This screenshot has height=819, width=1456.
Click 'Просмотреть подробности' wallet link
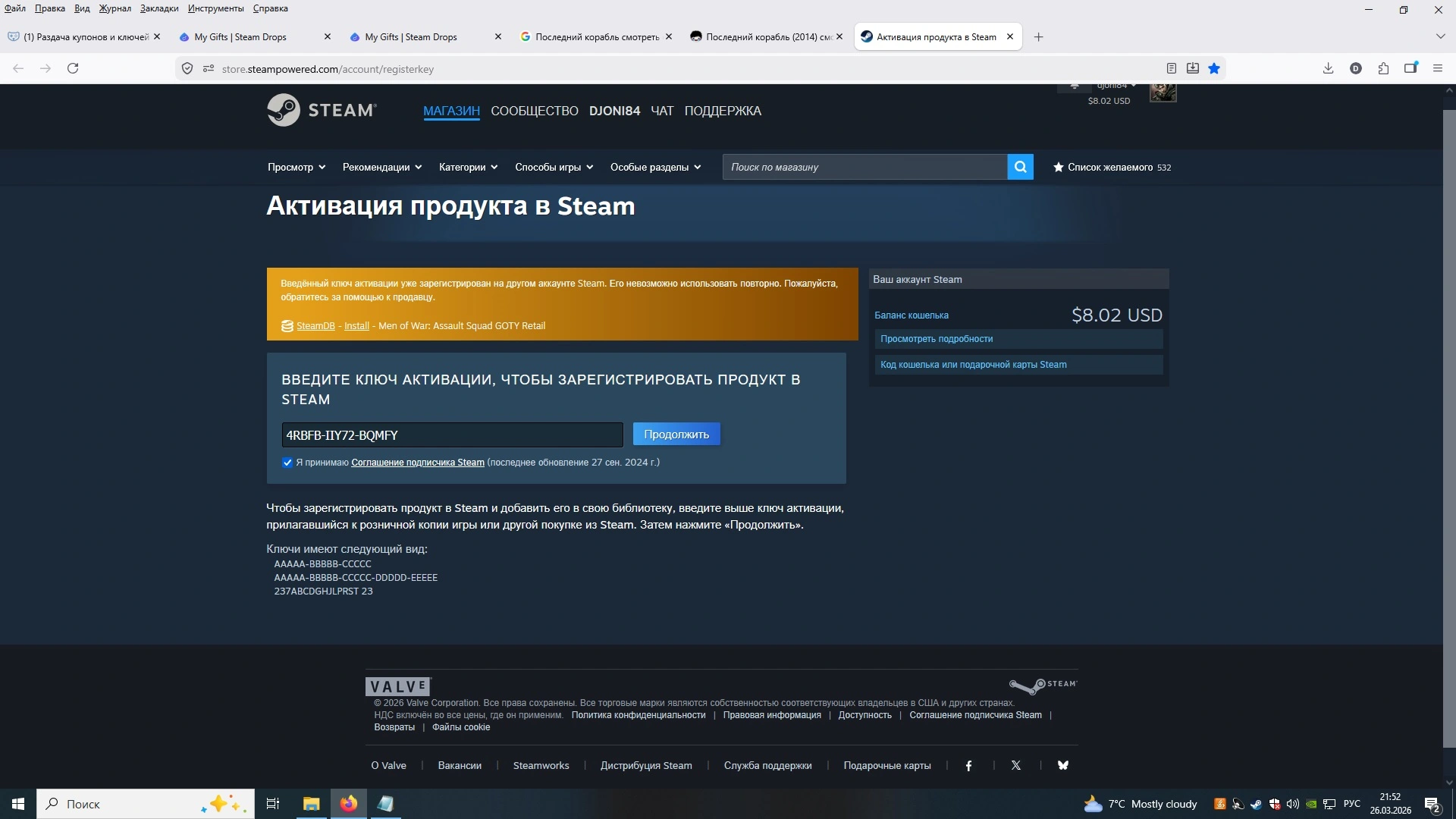1018,339
